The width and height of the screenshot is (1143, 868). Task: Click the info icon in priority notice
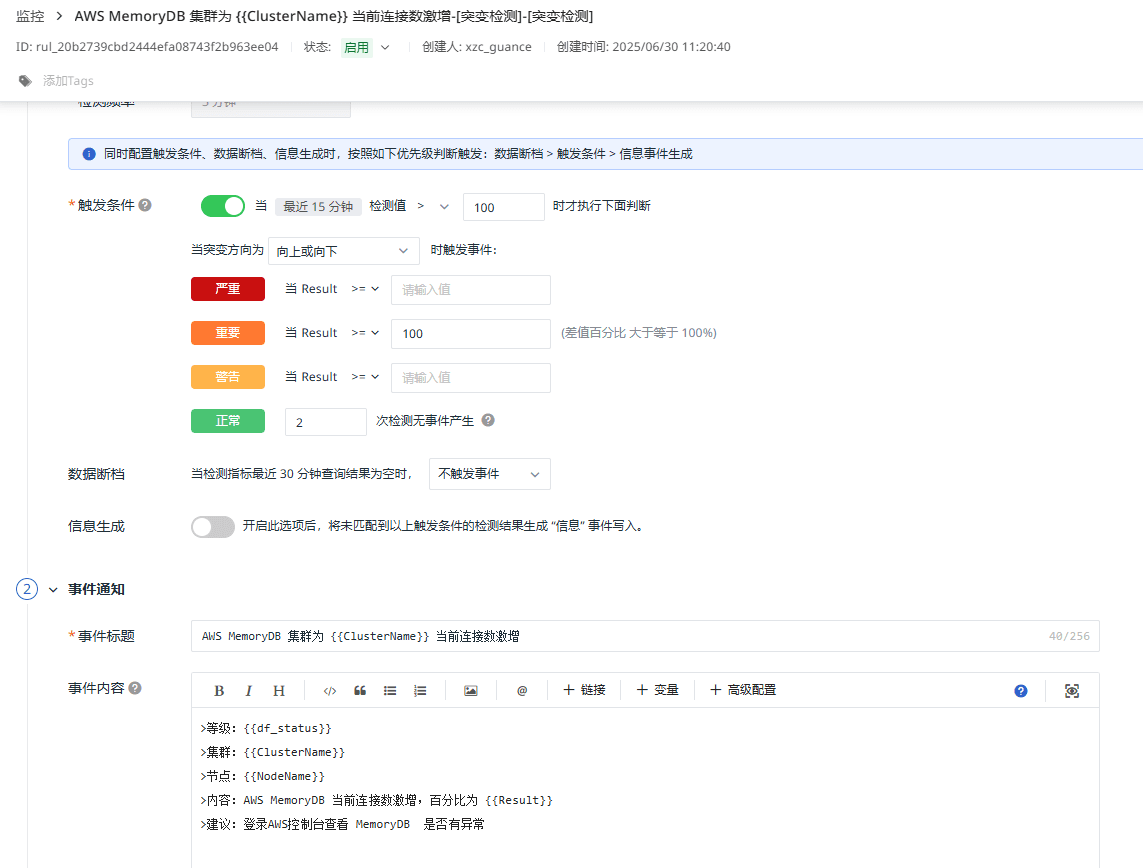[x=89, y=154]
